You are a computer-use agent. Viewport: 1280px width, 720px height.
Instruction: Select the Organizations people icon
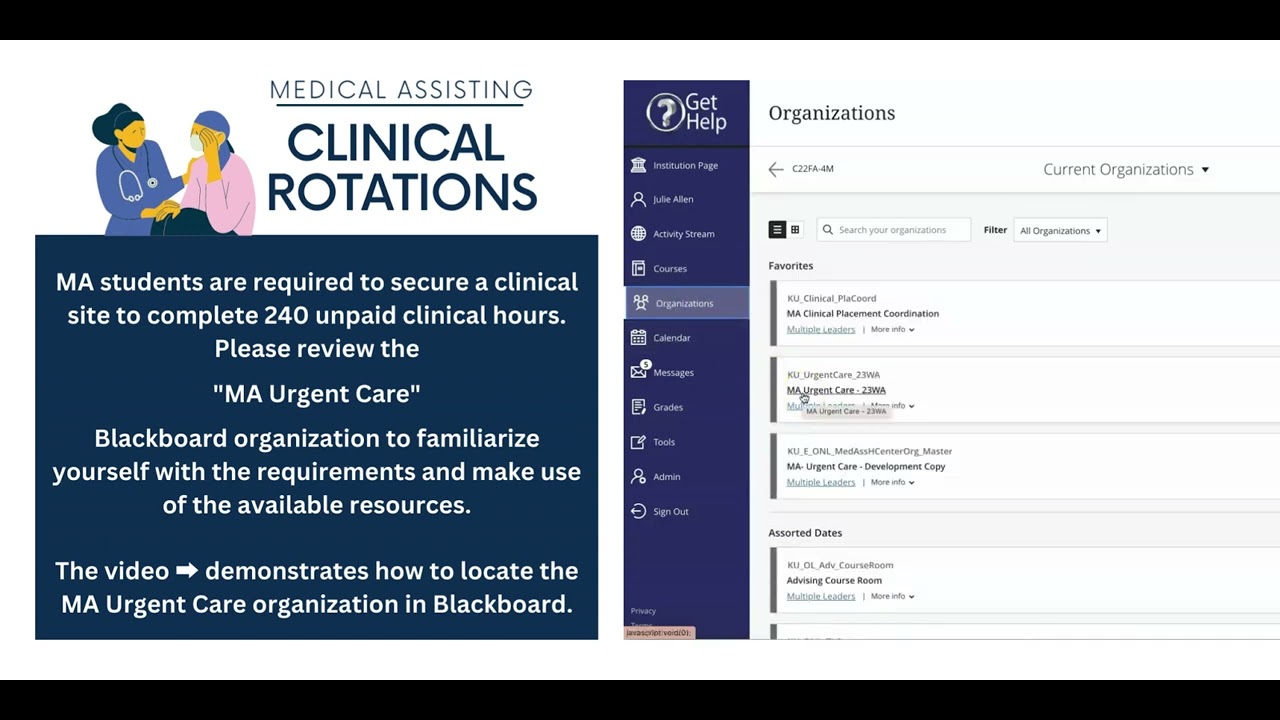[x=640, y=303]
